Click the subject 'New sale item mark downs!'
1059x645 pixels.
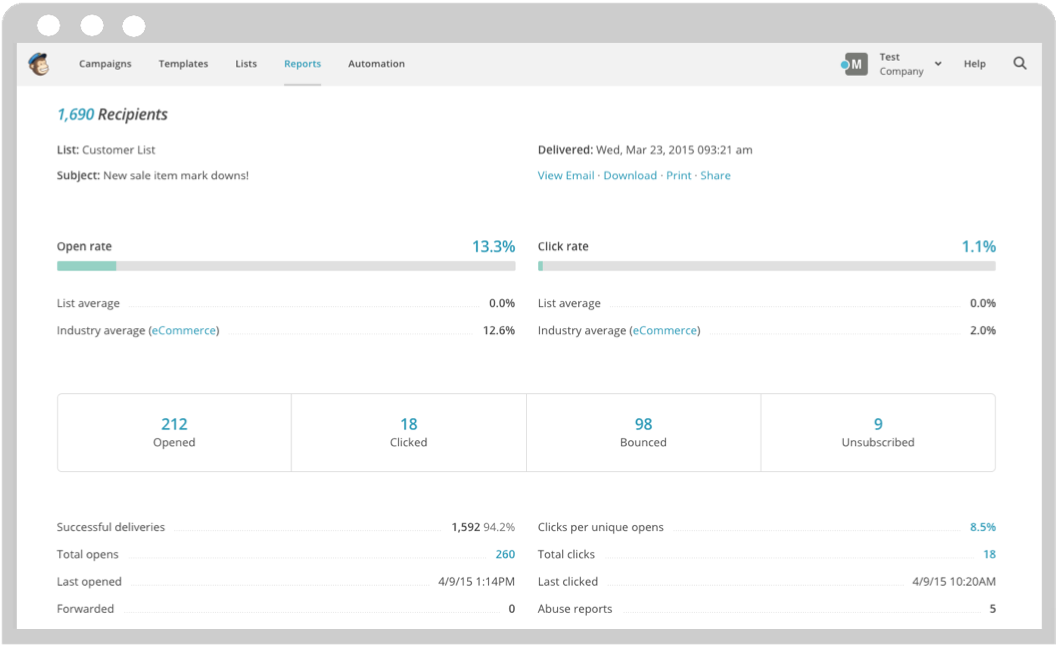click(x=176, y=176)
